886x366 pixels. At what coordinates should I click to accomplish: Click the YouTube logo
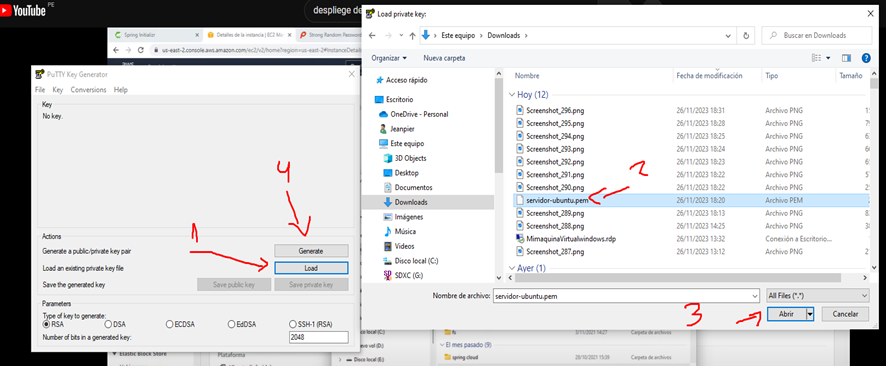[x=24, y=10]
